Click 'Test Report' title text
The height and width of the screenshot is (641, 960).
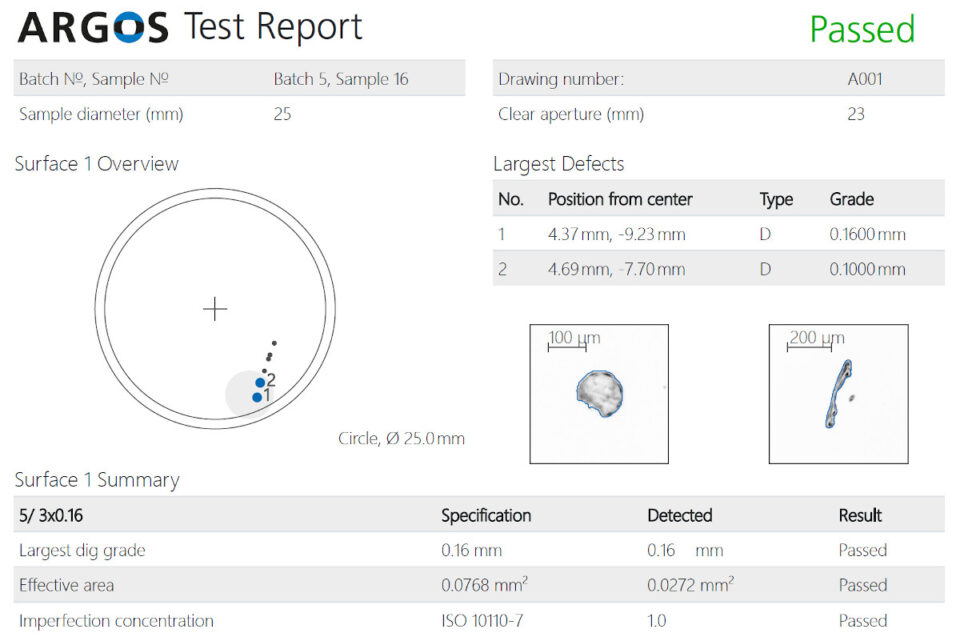pos(274,27)
